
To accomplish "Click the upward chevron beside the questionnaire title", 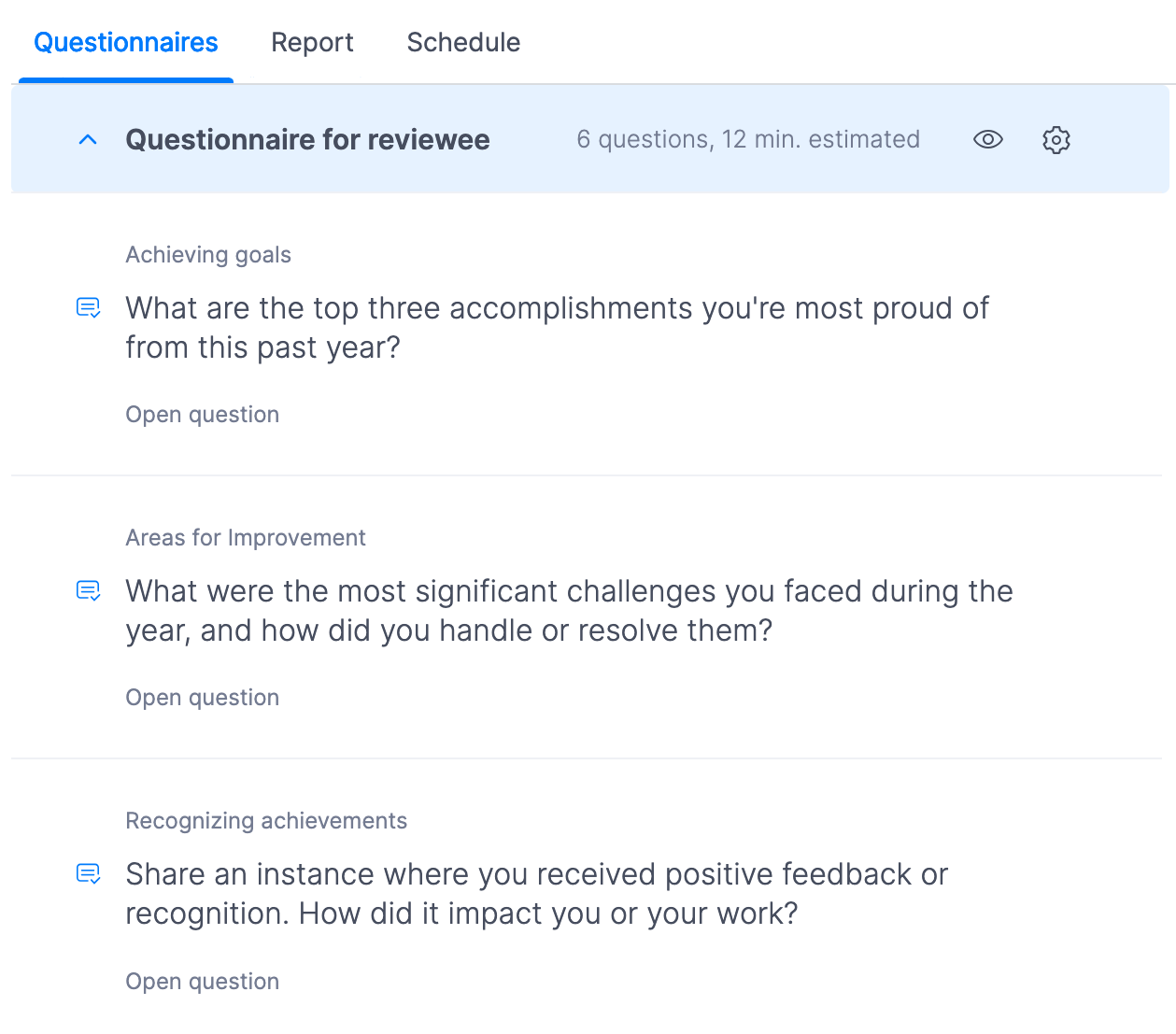I will (87, 138).
